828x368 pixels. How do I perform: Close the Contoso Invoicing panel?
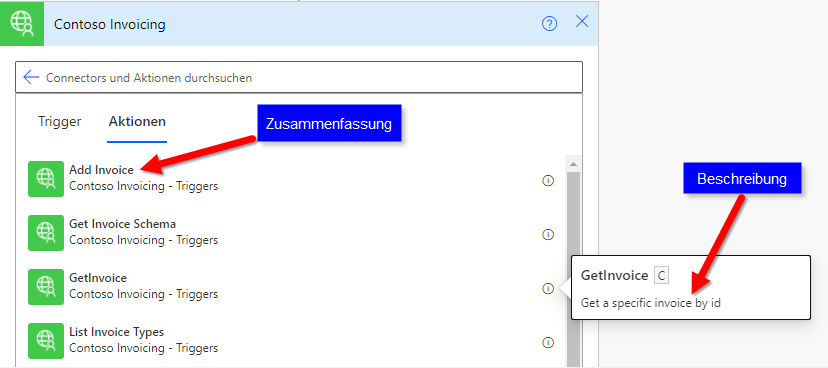(x=582, y=22)
